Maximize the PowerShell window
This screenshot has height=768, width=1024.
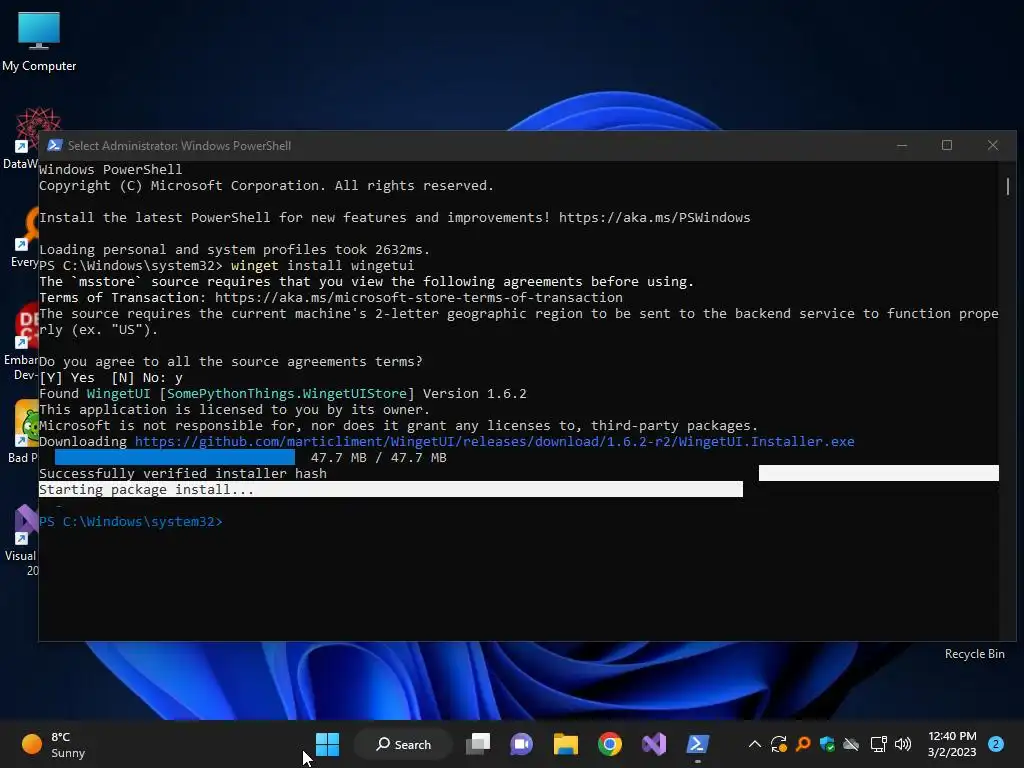tap(947, 145)
